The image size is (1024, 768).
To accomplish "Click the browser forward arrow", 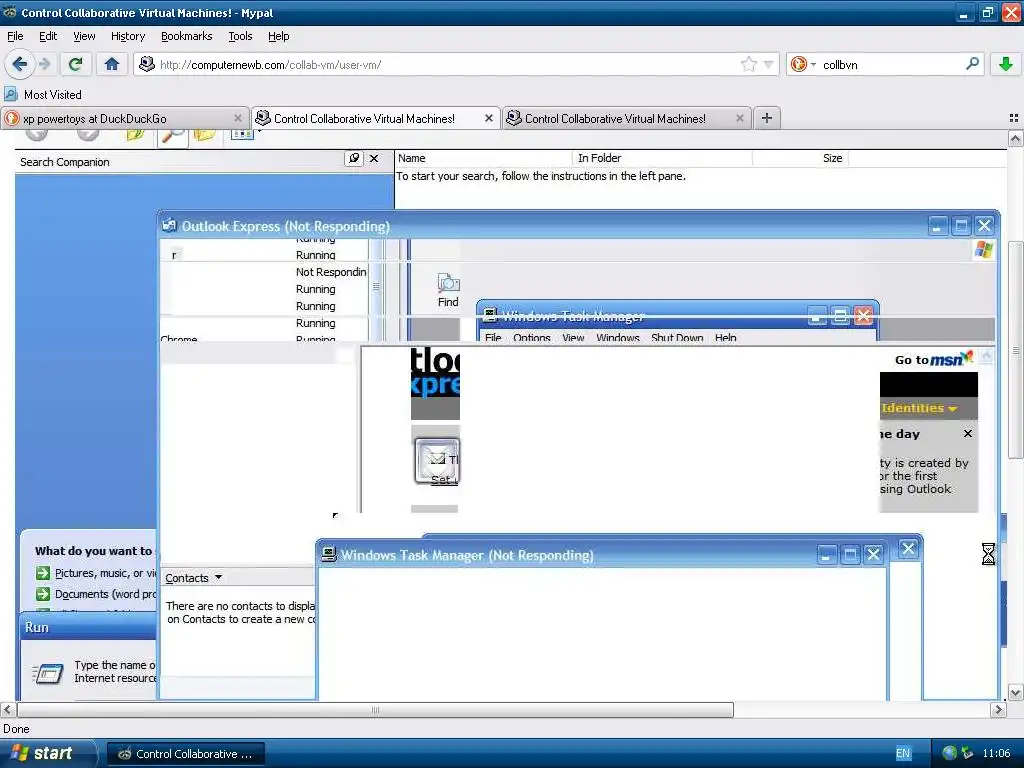I will (44, 64).
